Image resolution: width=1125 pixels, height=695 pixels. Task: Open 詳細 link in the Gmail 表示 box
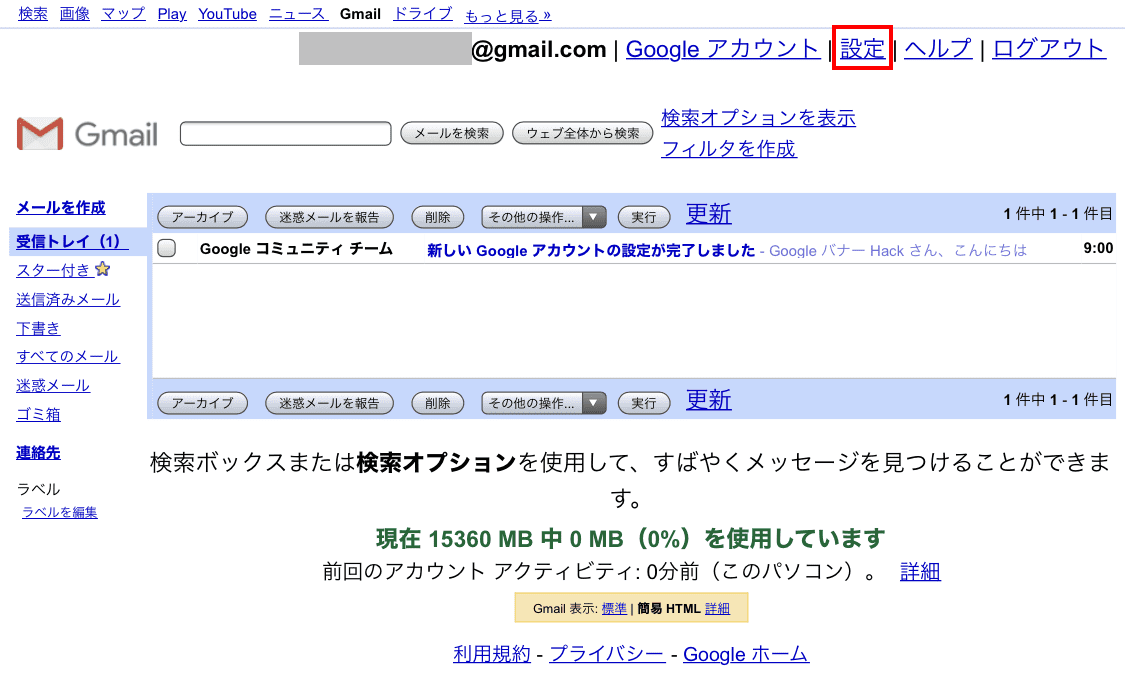[717, 608]
